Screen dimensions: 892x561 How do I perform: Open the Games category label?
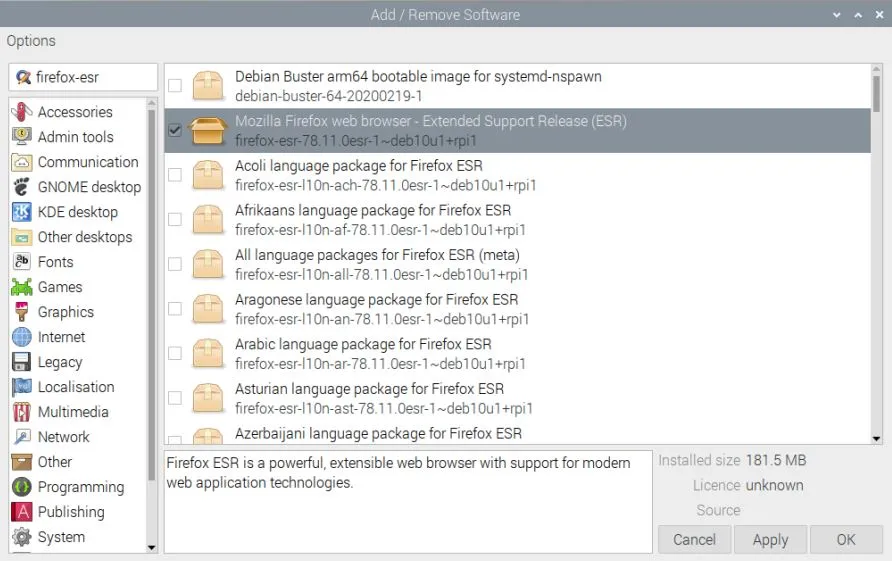click(60, 287)
